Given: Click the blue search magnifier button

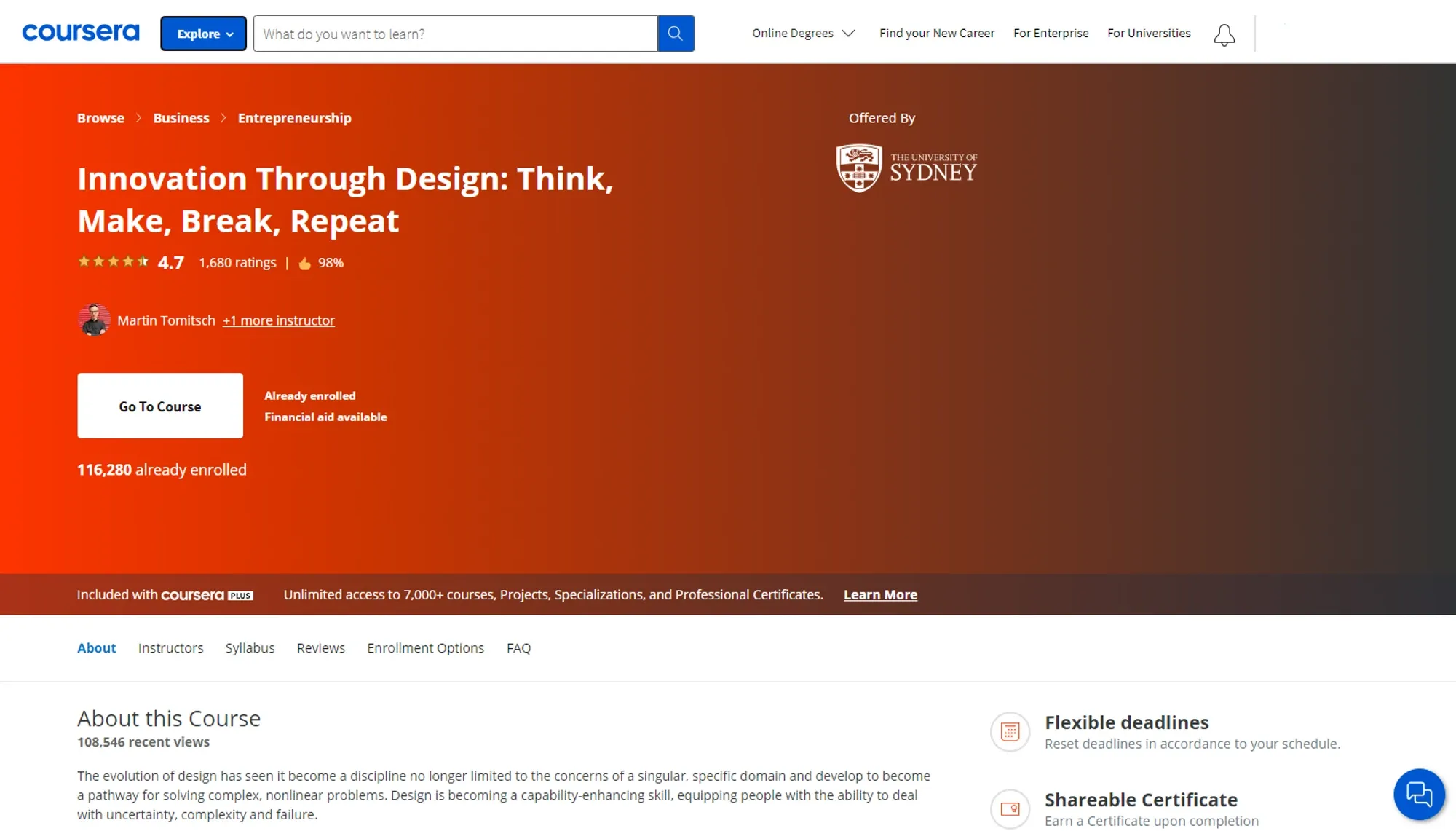Looking at the screenshot, I should point(676,34).
